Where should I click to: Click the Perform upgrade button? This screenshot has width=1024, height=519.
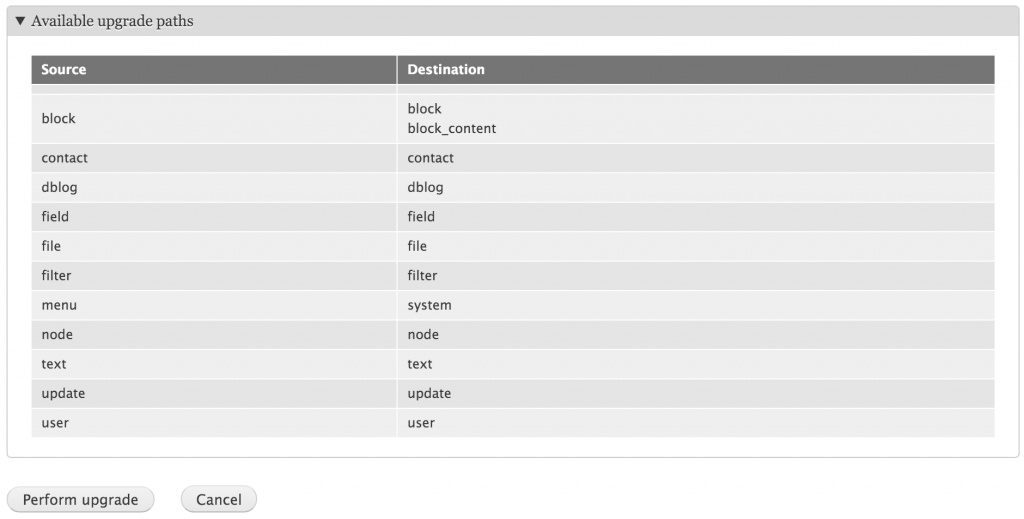[80, 499]
